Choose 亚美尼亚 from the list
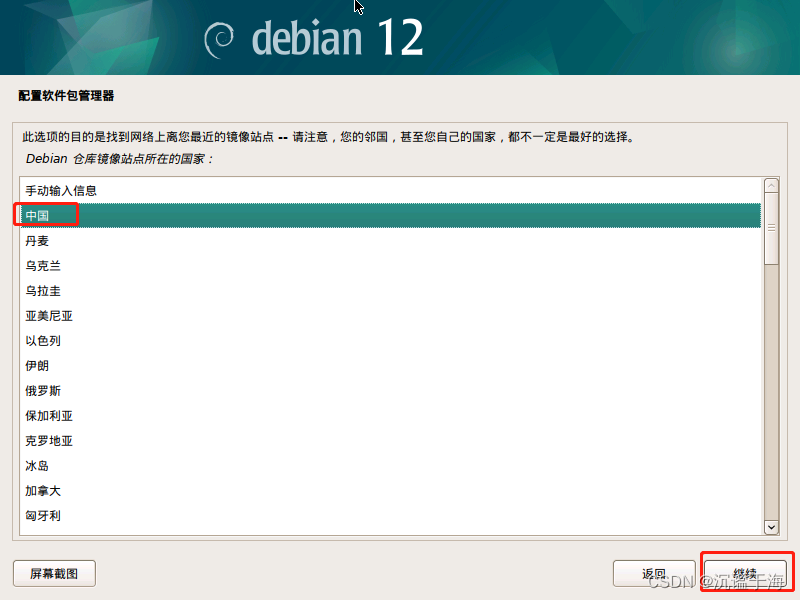800x600 pixels. (390, 316)
